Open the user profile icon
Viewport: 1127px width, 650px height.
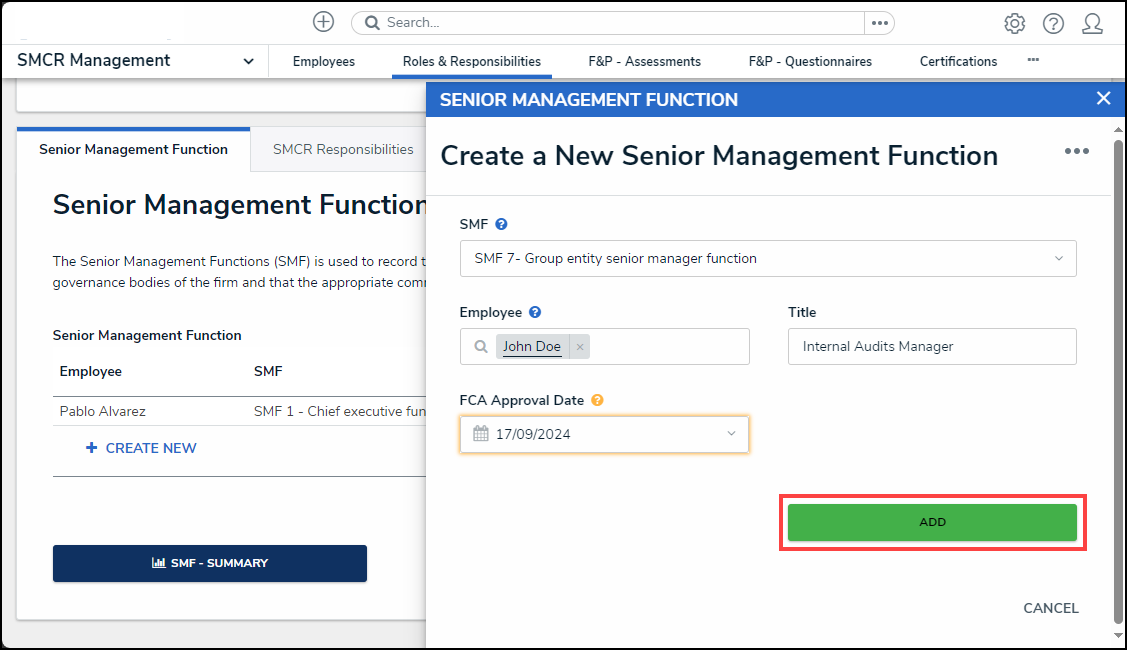[1092, 23]
